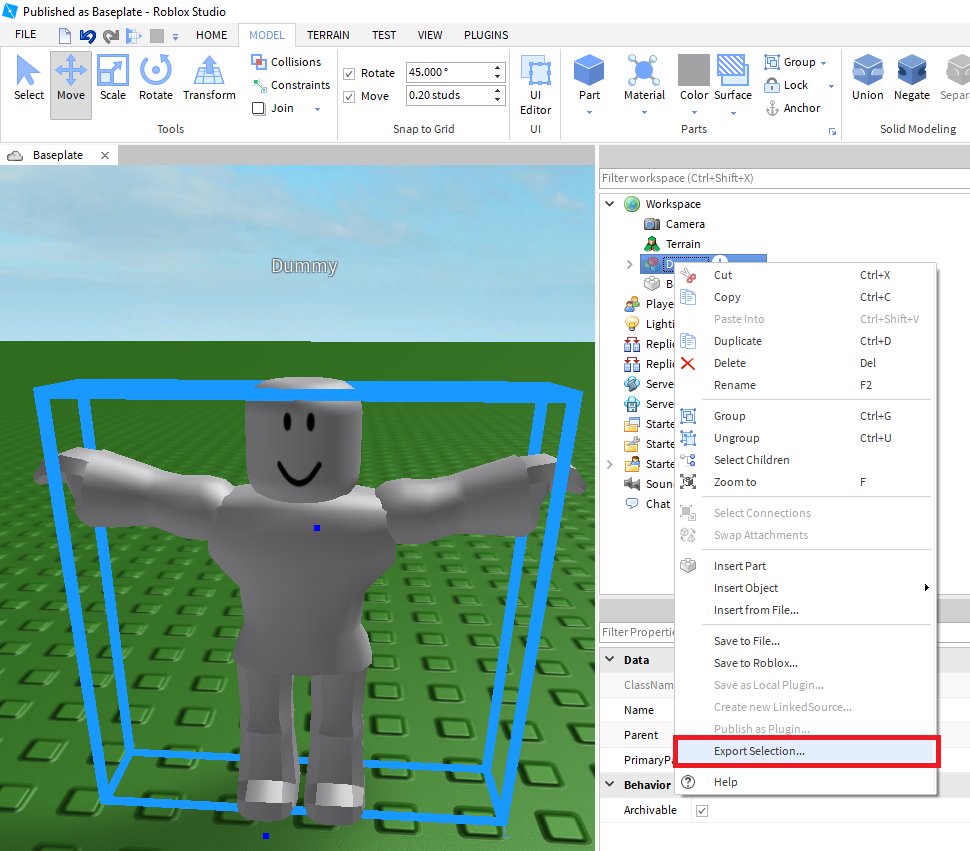Choose Duplicate from the context menu
Screen dimensions: 970x851
(806, 341)
